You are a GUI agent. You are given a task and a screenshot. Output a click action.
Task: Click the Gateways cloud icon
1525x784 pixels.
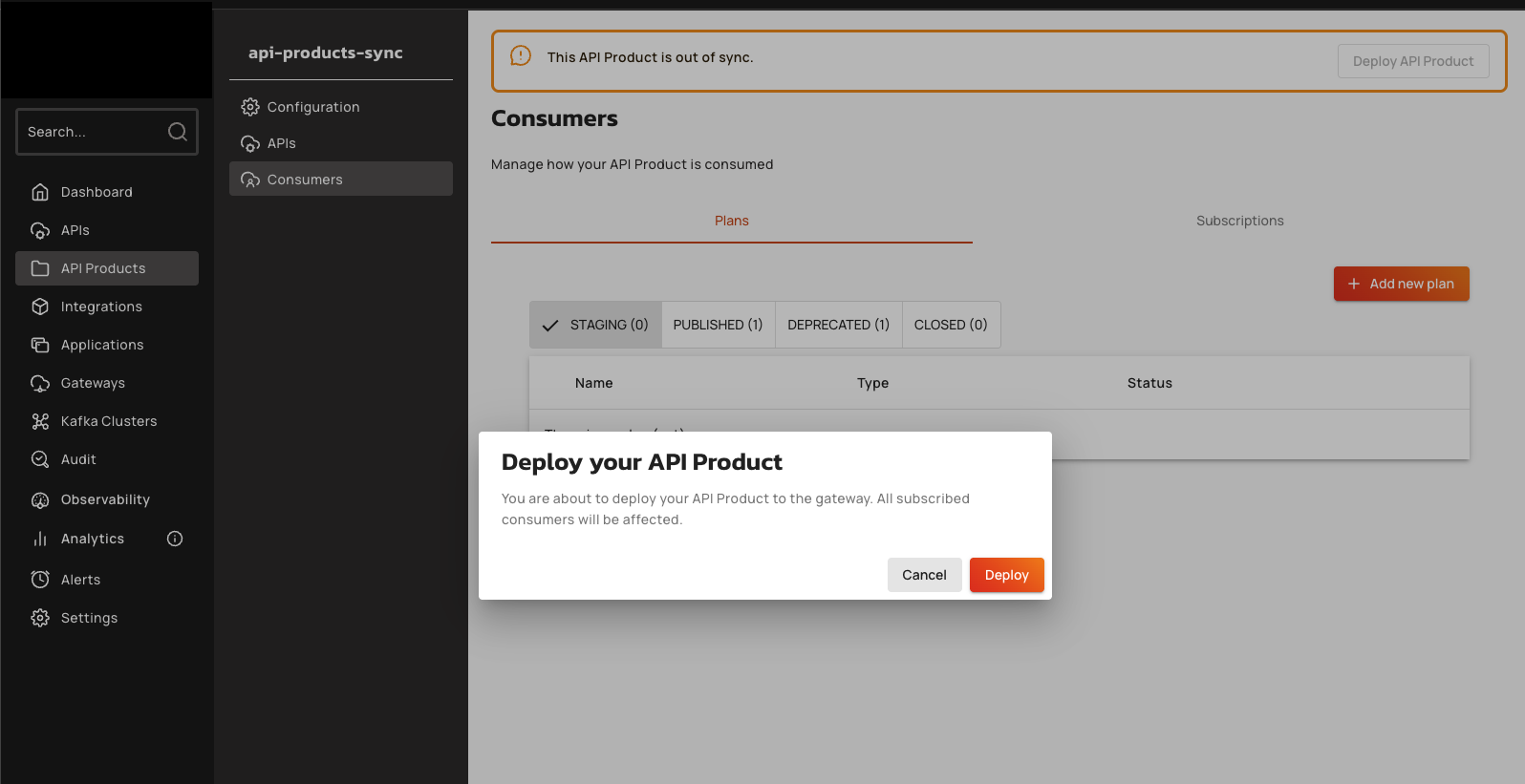tap(40, 383)
